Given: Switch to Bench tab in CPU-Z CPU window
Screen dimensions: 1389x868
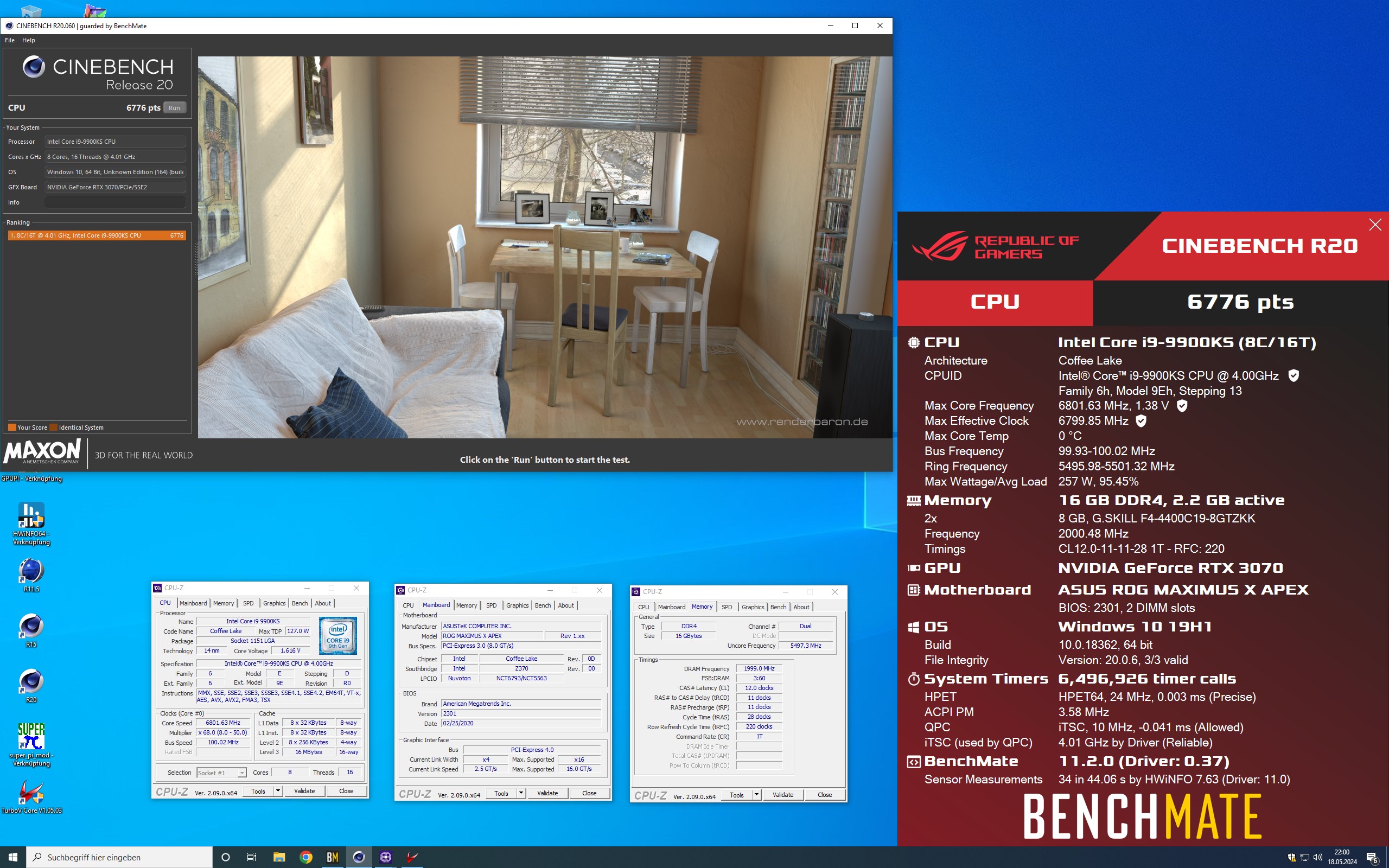Looking at the screenshot, I should [300, 603].
